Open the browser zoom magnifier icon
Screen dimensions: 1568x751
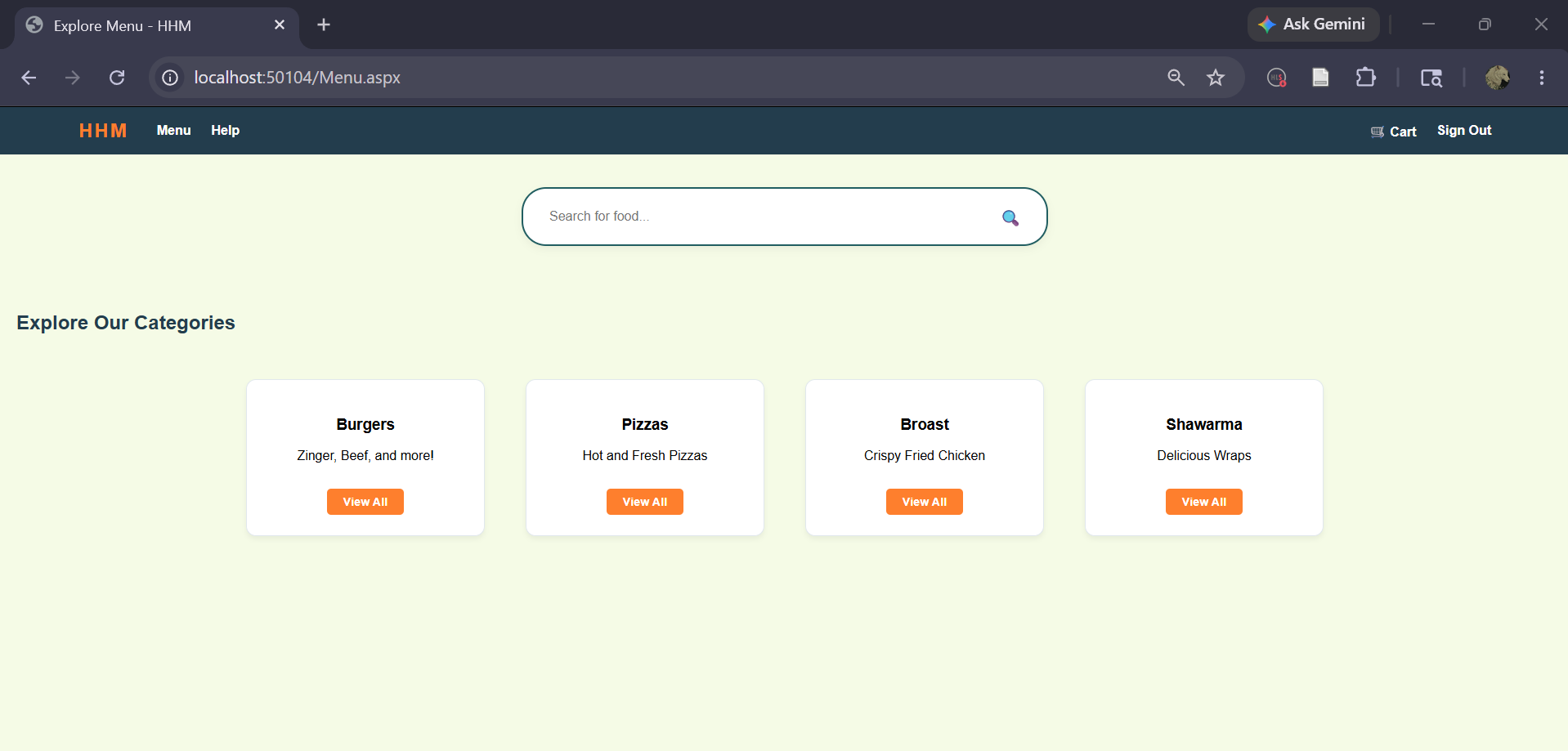click(x=1176, y=78)
